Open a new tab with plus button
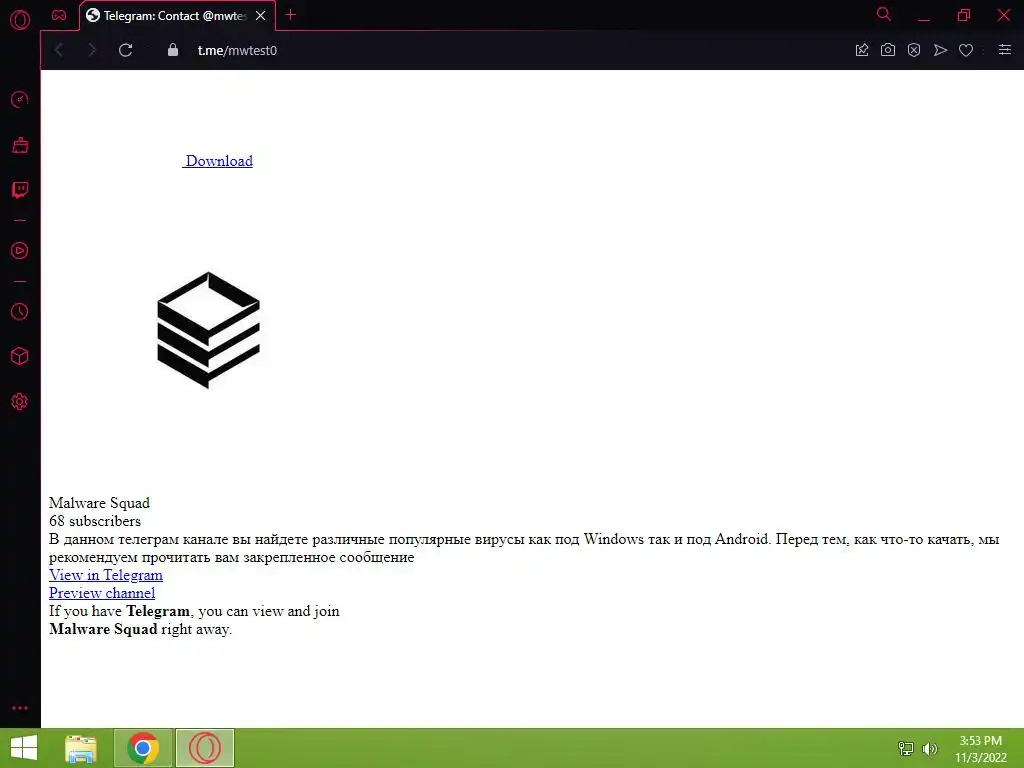 pos(291,14)
